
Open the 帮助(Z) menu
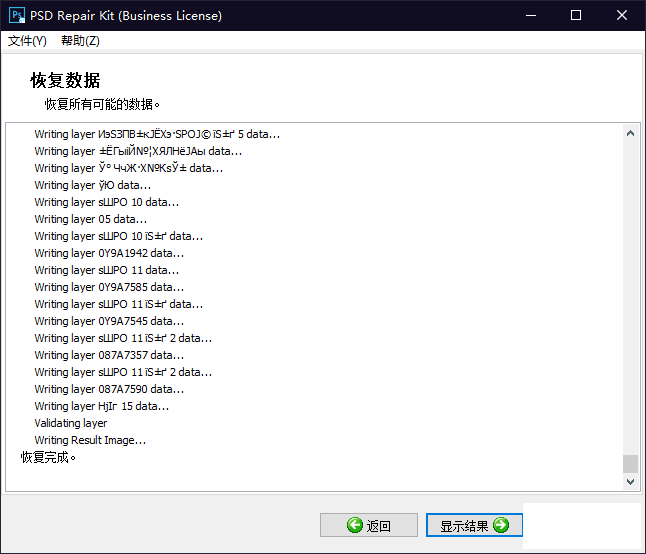pos(80,41)
